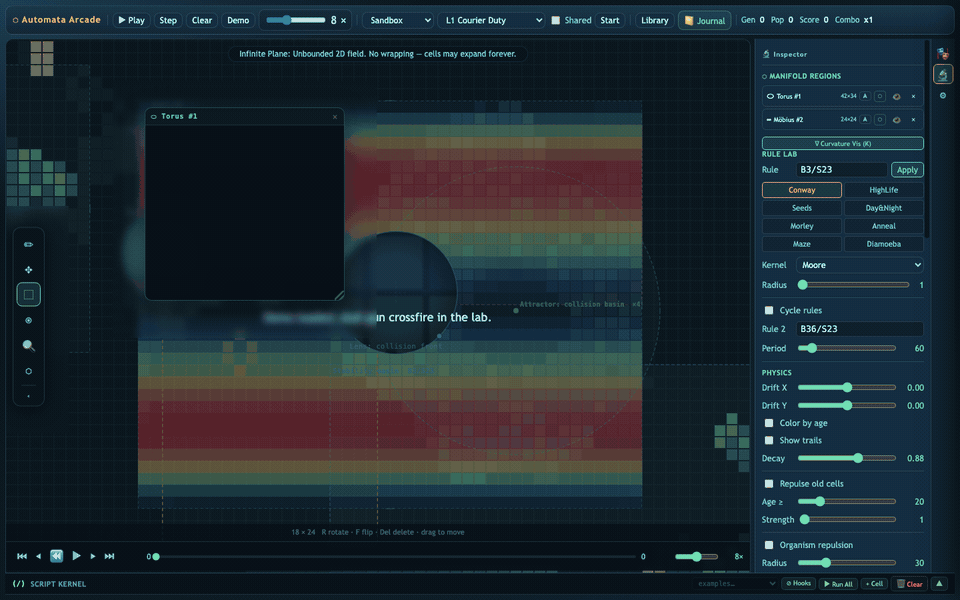Select the circle tool in left toolbar
The height and width of the screenshot is (600, 960).
[28, 371]
